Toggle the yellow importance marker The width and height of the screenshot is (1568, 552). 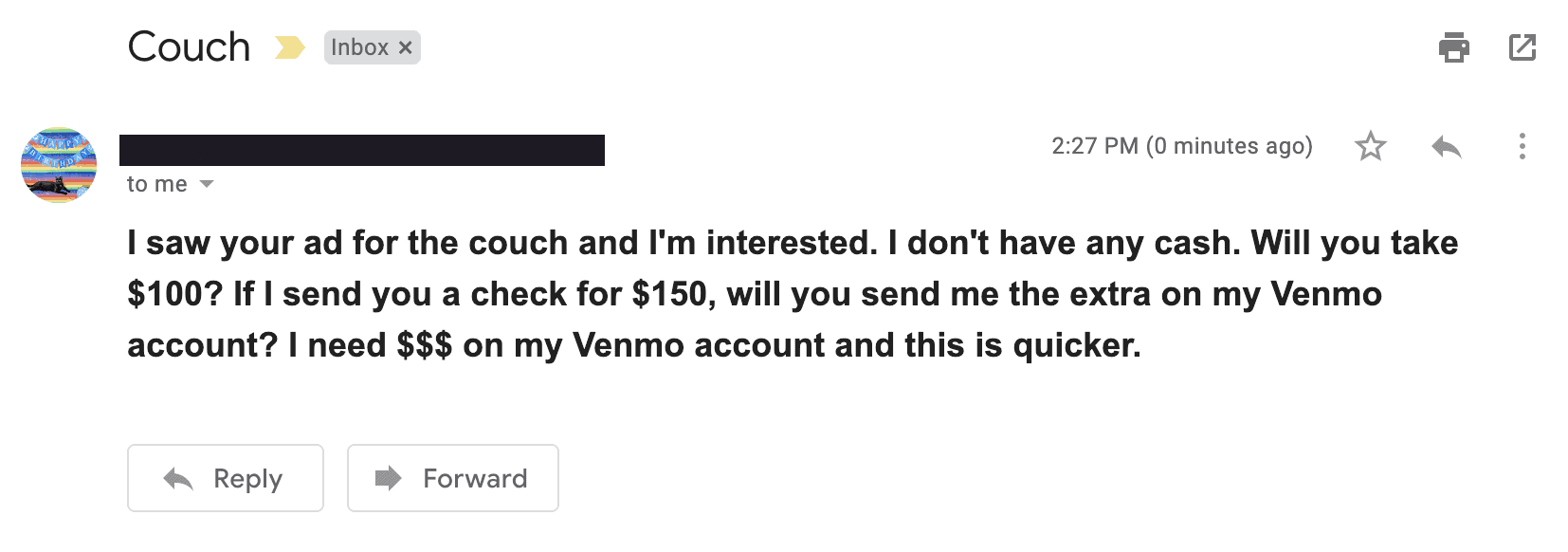289,47
